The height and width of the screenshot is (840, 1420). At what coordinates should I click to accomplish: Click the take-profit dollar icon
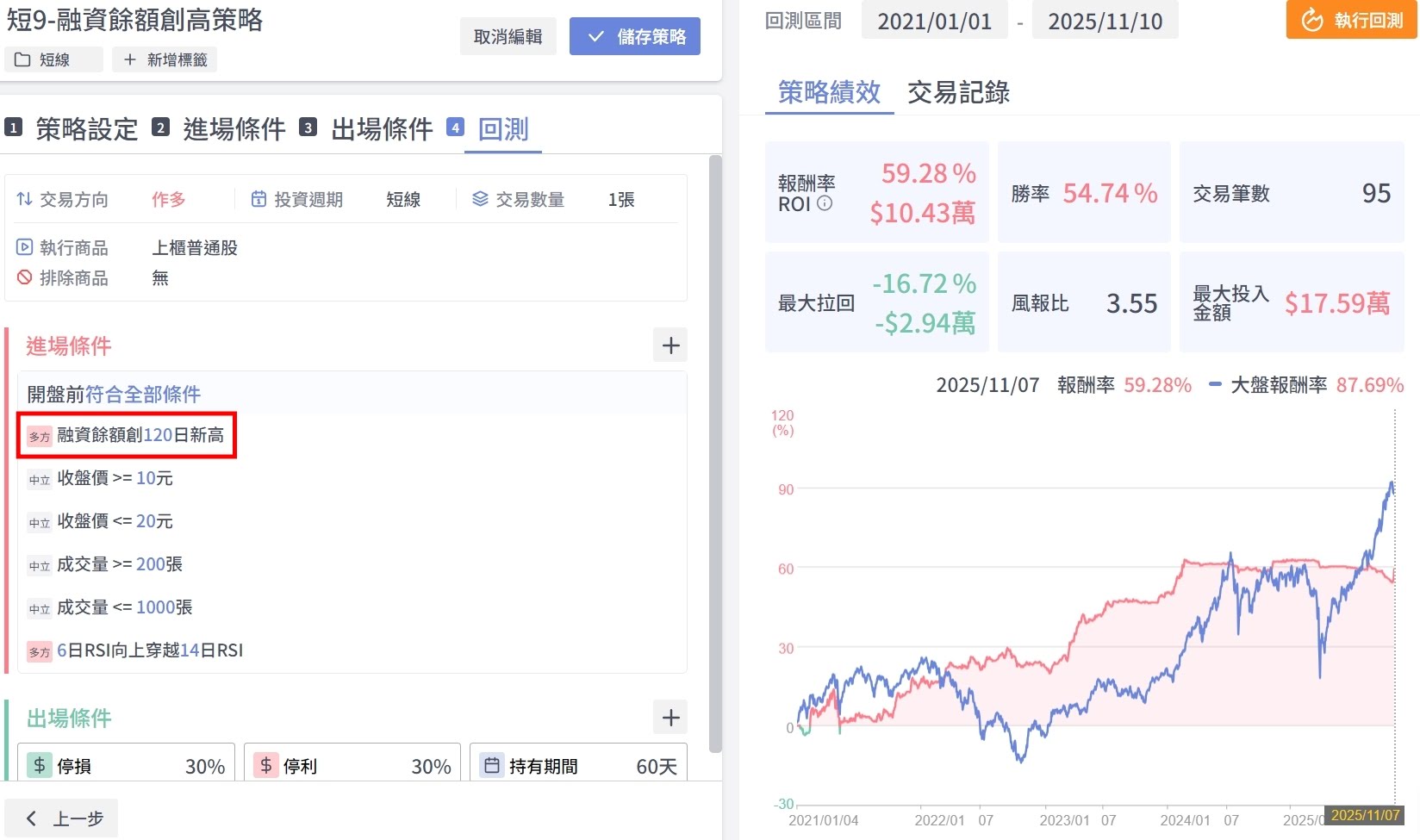[x=266, y=765]
